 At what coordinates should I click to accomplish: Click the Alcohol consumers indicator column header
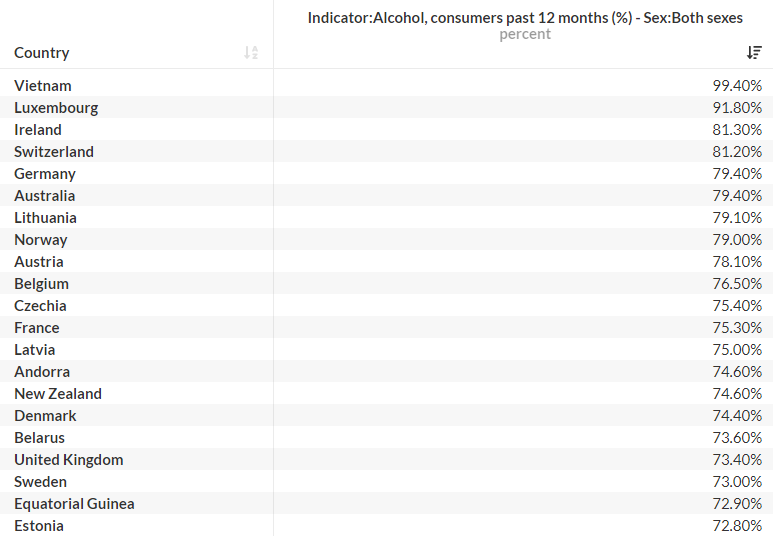tap(525, 18)
